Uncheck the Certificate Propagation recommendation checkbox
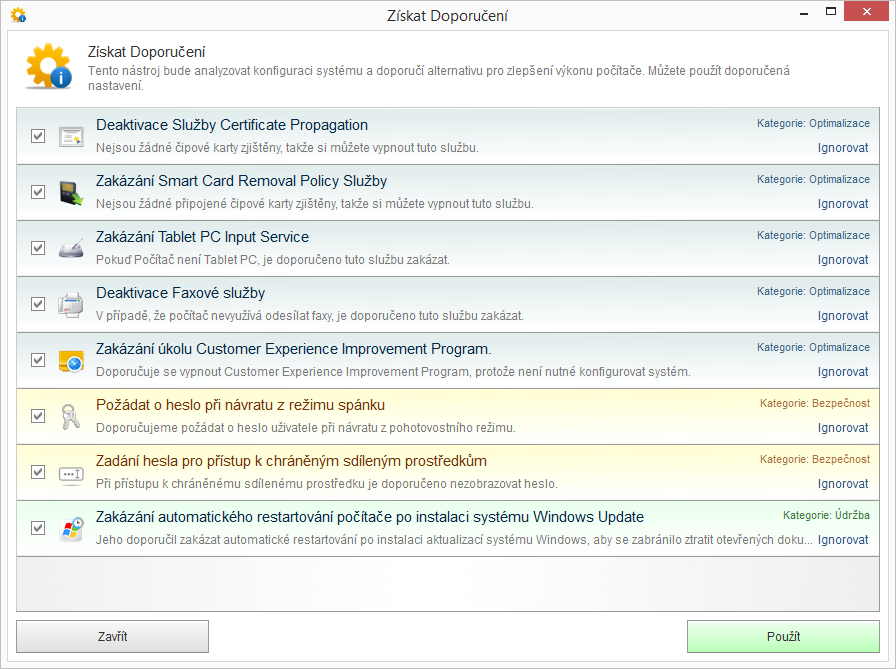The width and height of the screenshot is (896, 669). [x=38, y=136]
